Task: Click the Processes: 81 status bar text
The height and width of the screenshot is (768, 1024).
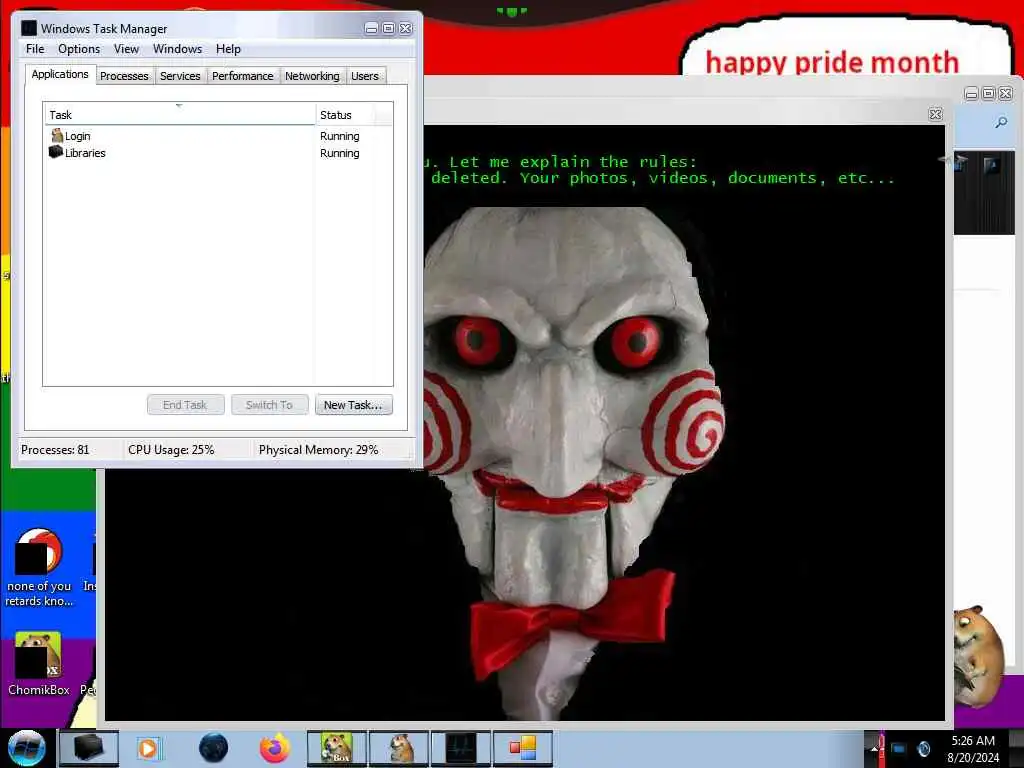Action: [55, 450]
